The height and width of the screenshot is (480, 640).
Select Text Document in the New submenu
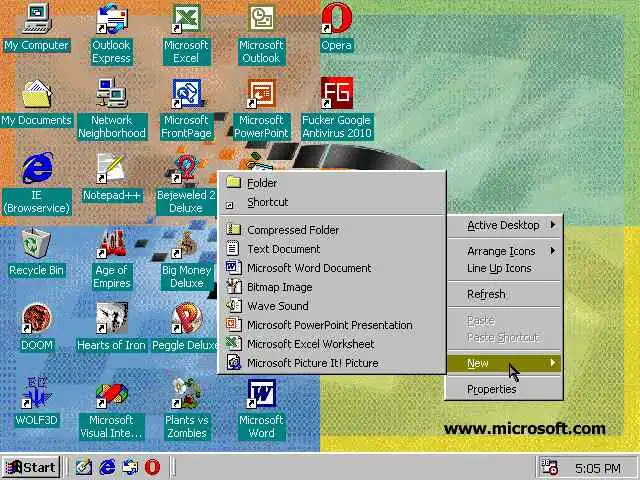tap(332, 249)
